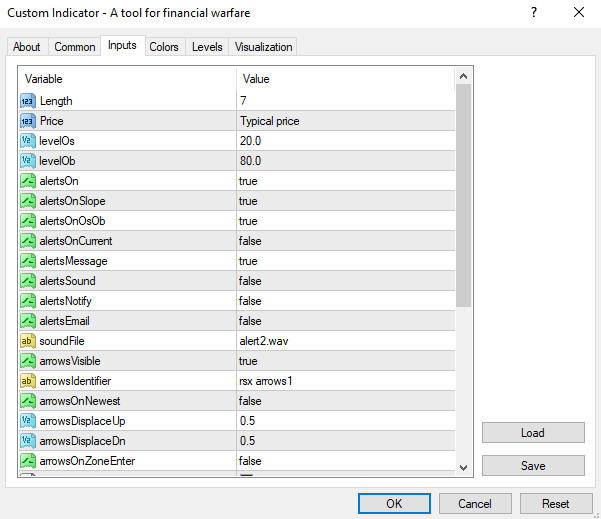
Task: Select the bool icon for alertsOnCurrent
Action: [x=28, y=241]
